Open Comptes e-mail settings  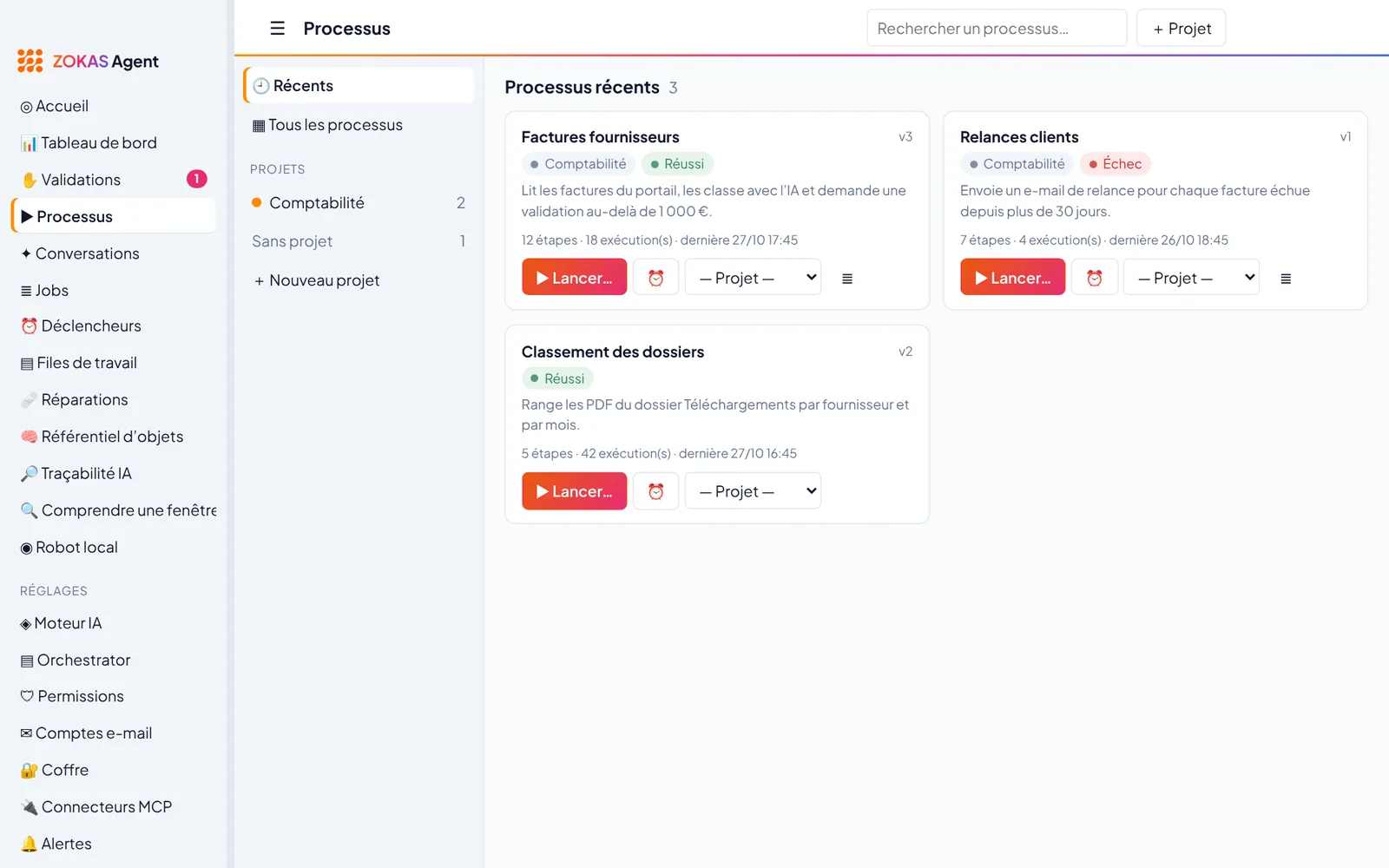(113, 733)
